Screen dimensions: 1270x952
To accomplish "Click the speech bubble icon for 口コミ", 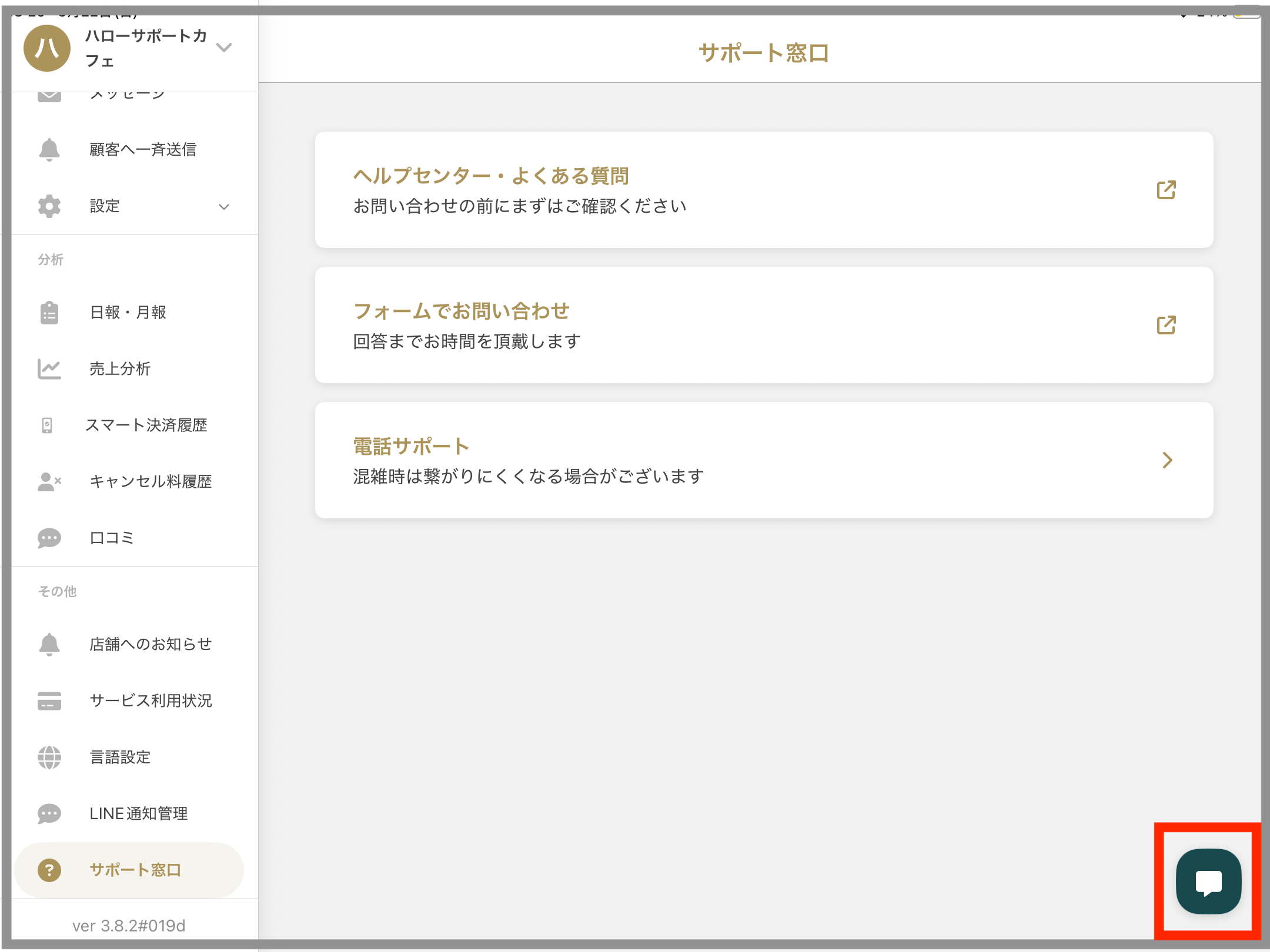I will (x=49, y=538).
